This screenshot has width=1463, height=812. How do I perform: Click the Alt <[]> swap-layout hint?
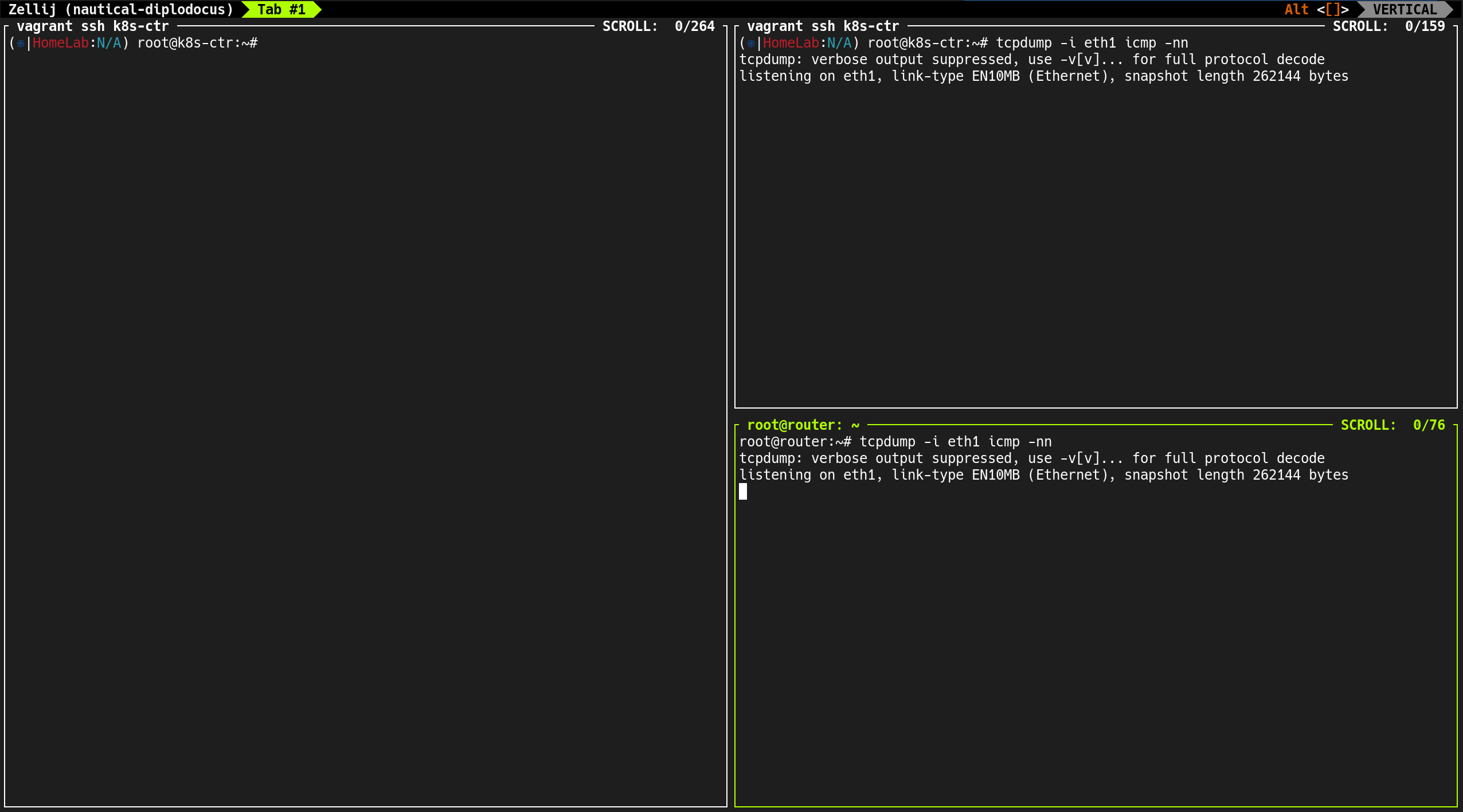[x=1316, y=9]
